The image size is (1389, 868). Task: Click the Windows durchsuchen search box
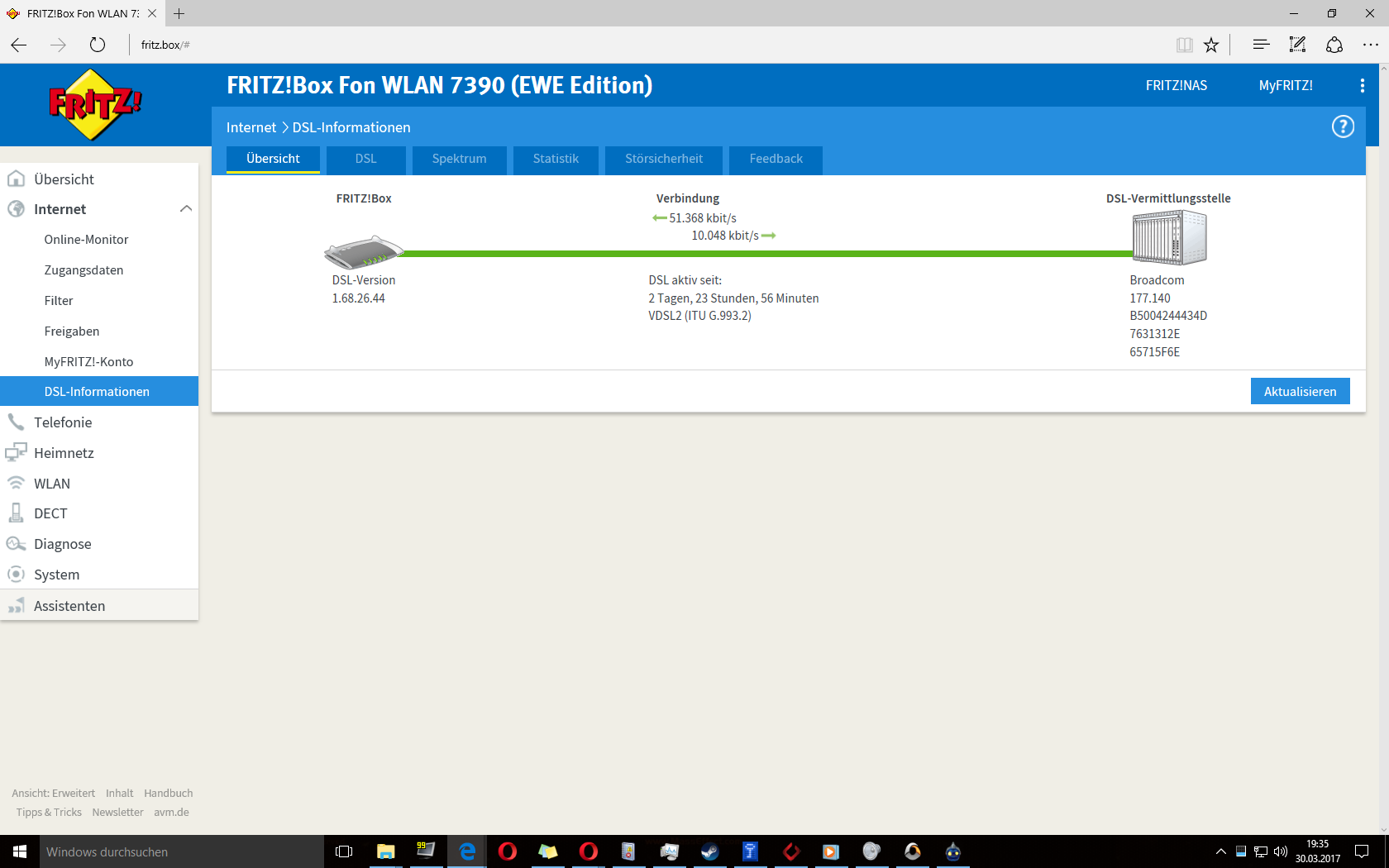[181, 851]
